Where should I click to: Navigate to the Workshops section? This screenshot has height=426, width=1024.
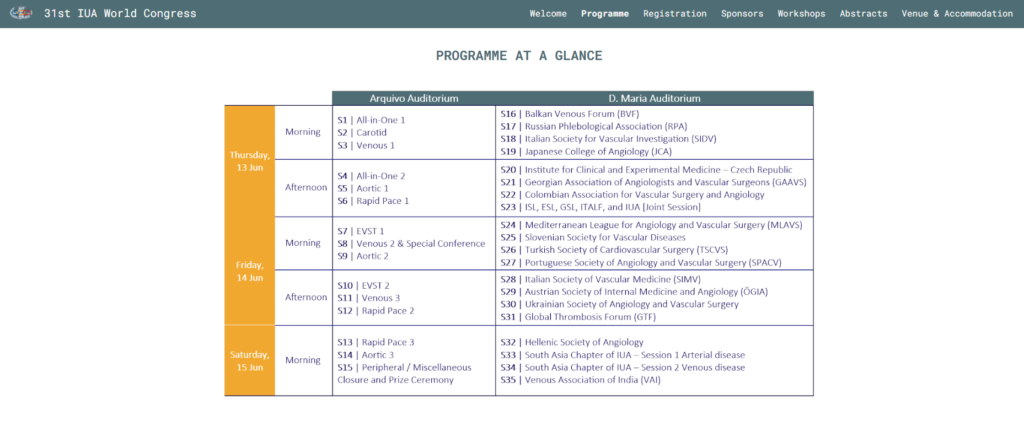[x=801, y=14]
